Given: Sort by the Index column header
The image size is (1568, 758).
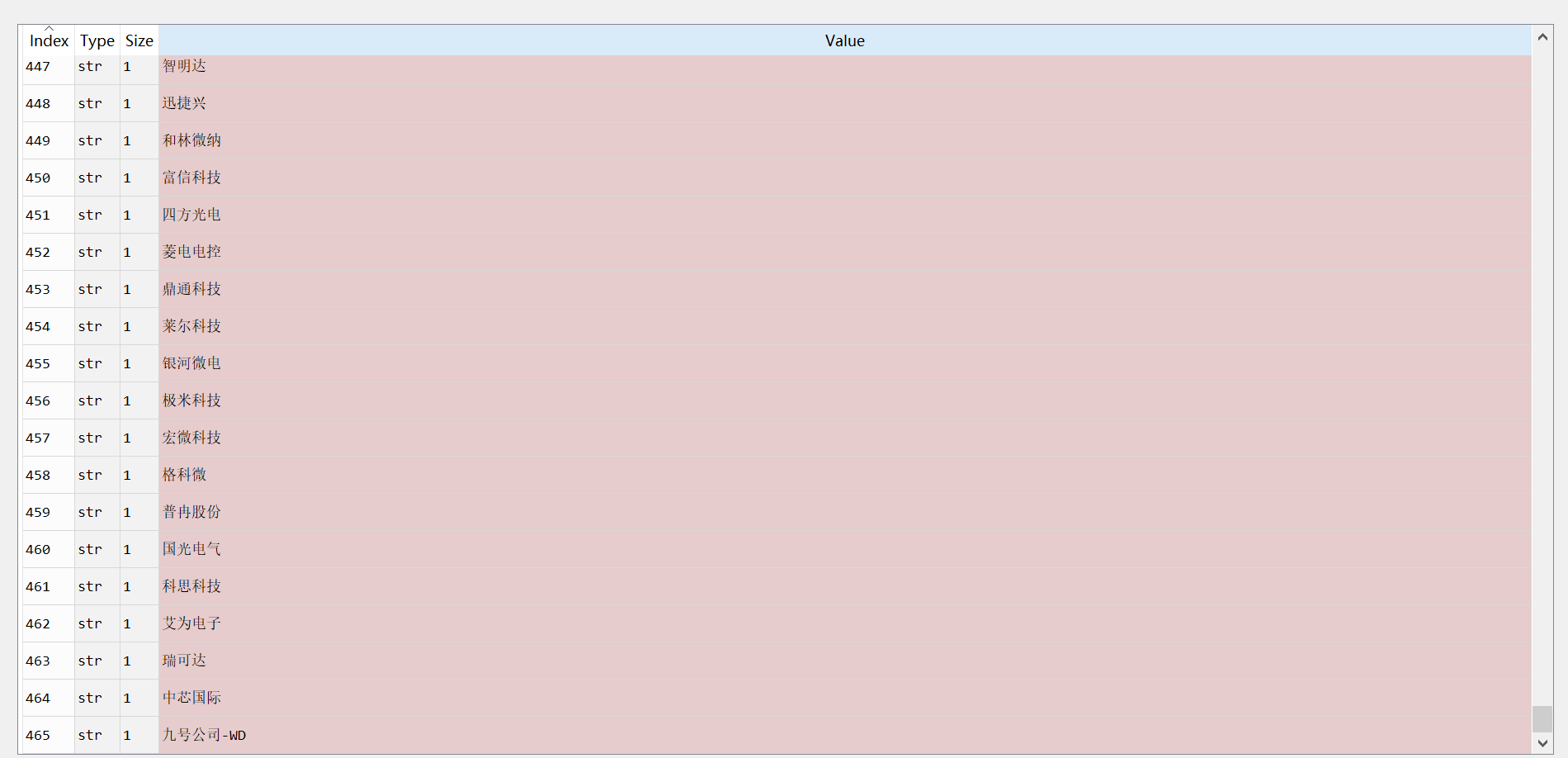Looking at the screenshot, I should (49, 40).
